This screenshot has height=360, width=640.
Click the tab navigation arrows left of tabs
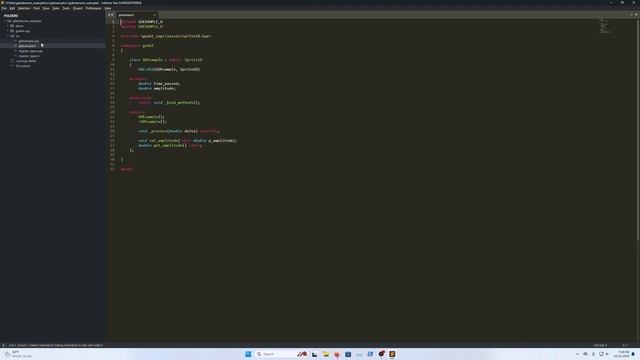pos(111,15)
